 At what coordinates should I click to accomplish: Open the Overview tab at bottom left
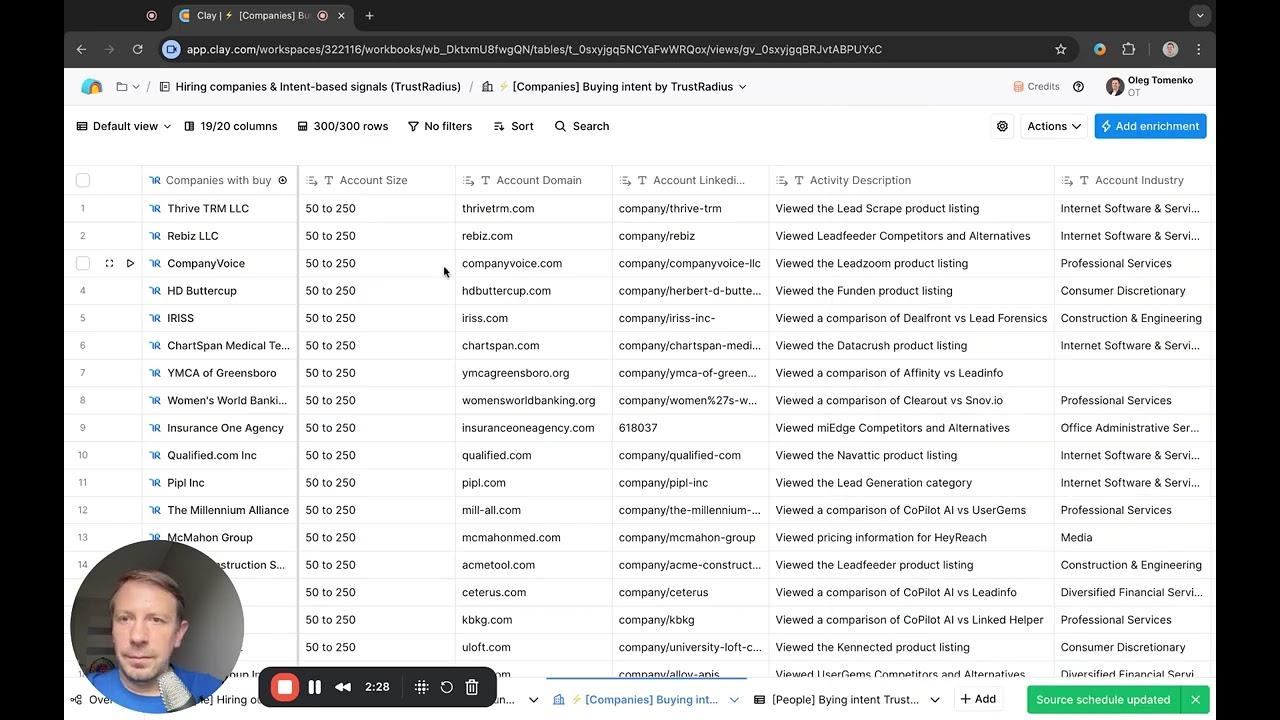tap(91, 700)
